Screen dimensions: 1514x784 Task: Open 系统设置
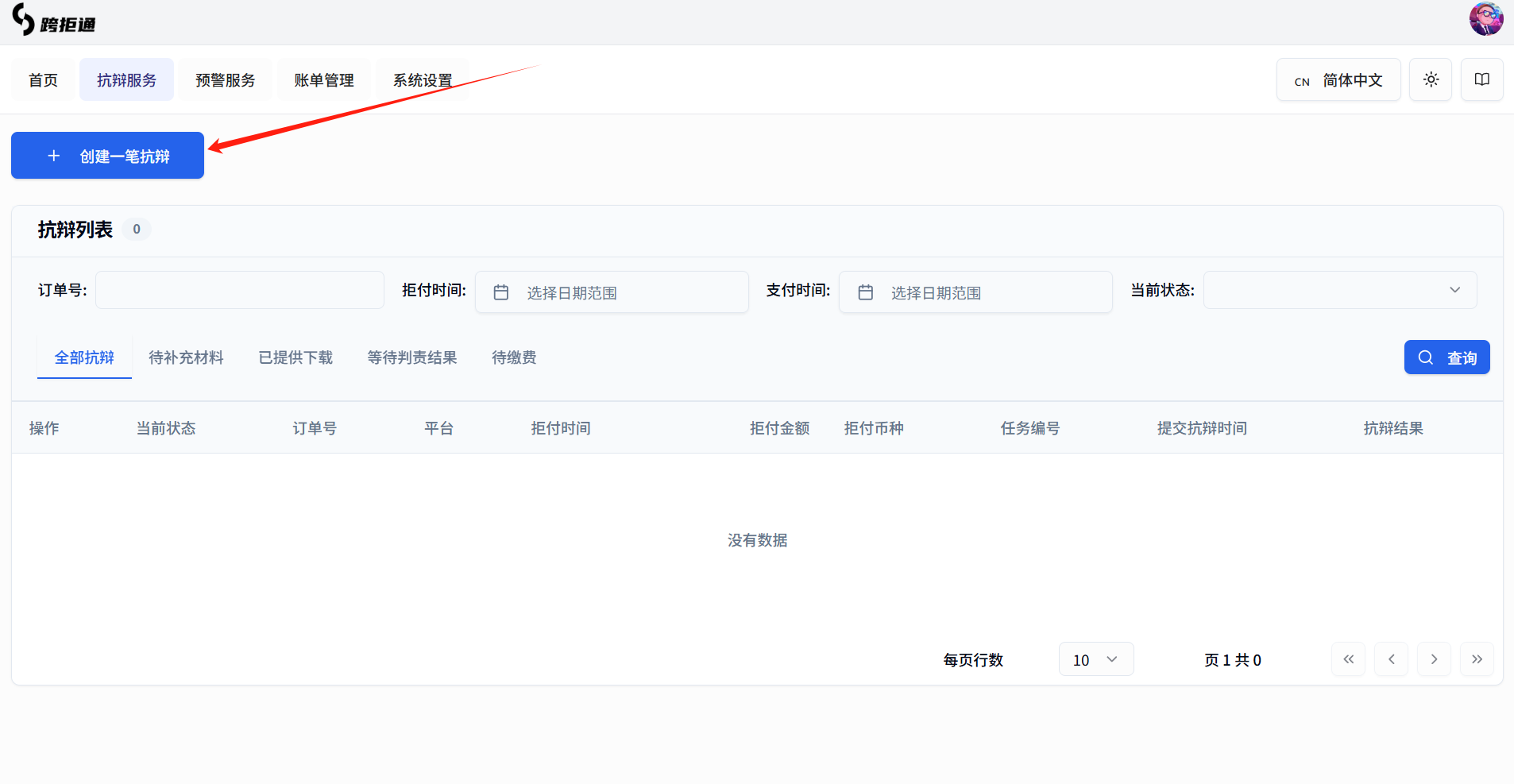click(x=423, y=79)
